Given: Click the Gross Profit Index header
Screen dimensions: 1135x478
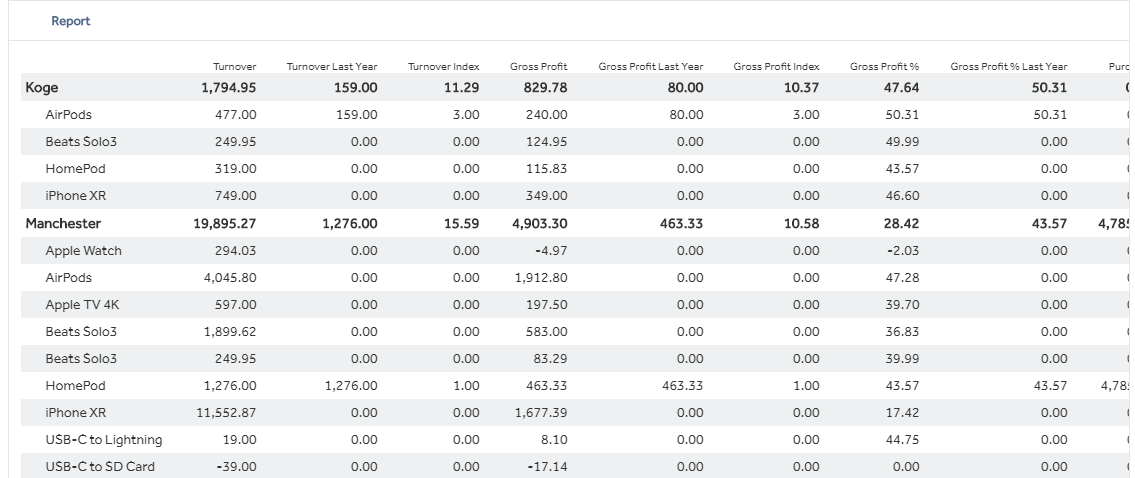Looking at the screenshot, I should [776, 66].
